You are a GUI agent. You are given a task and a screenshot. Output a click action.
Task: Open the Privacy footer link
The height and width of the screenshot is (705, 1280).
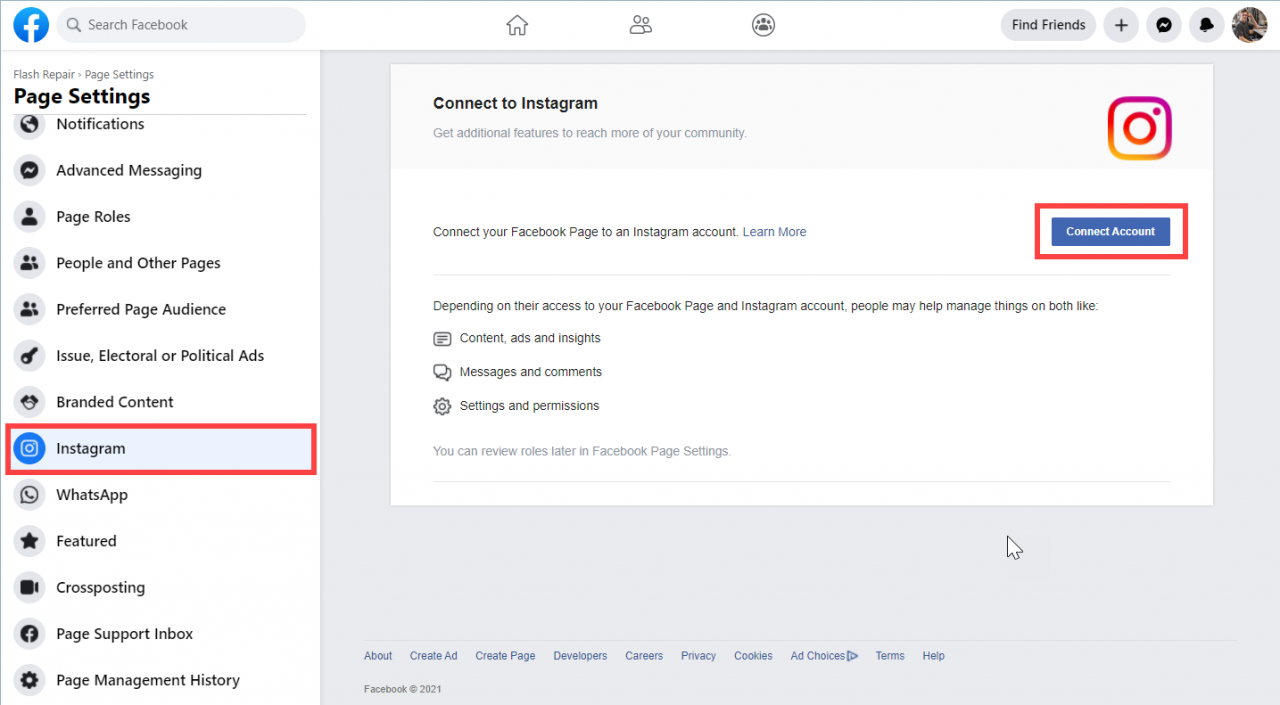(698, 656)
